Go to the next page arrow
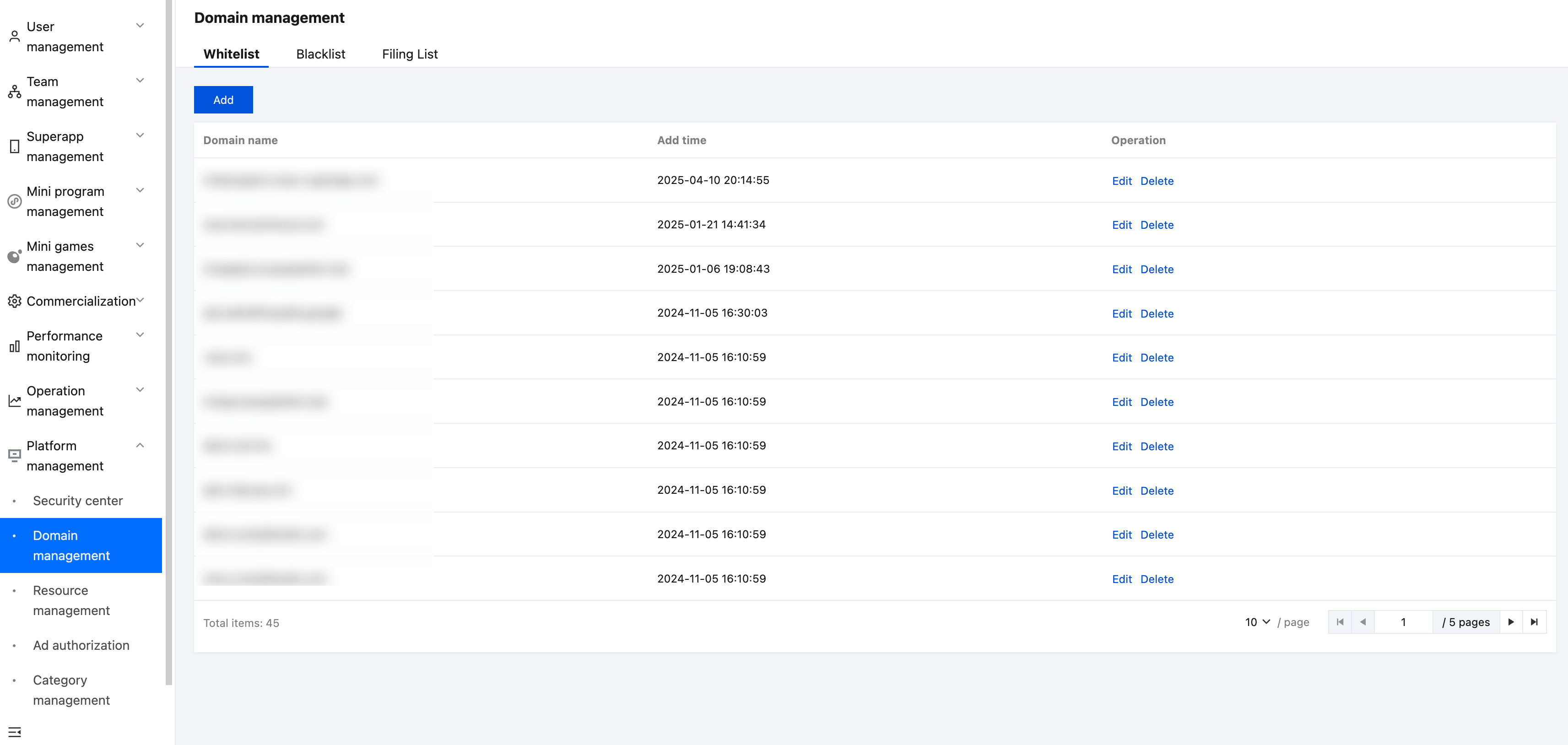The image size is (1568, 745). coord(1511,622)
